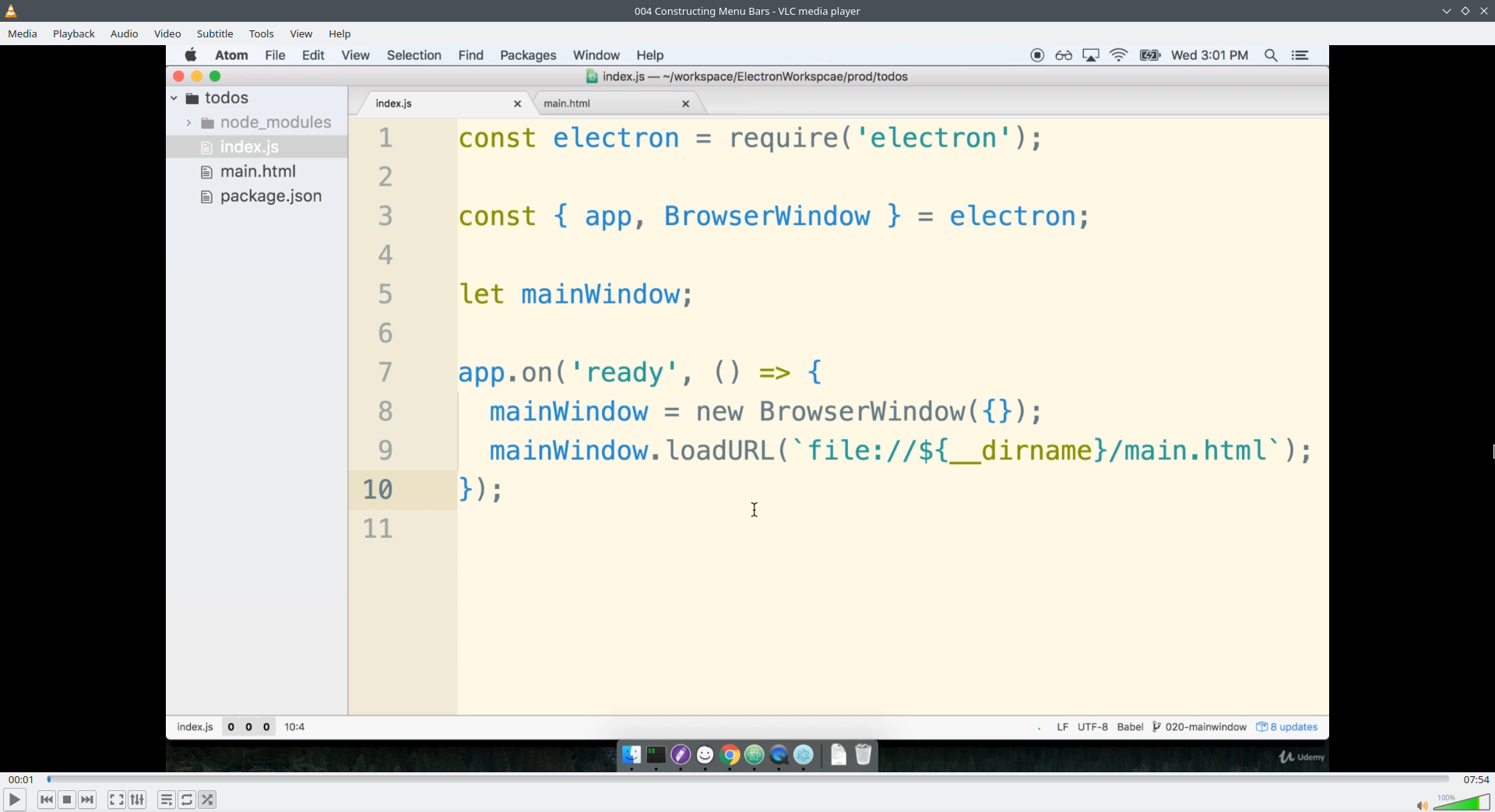1495x812 pixels.
Task: Toggle the total time display 07:54
Action: coord(1476,779)
